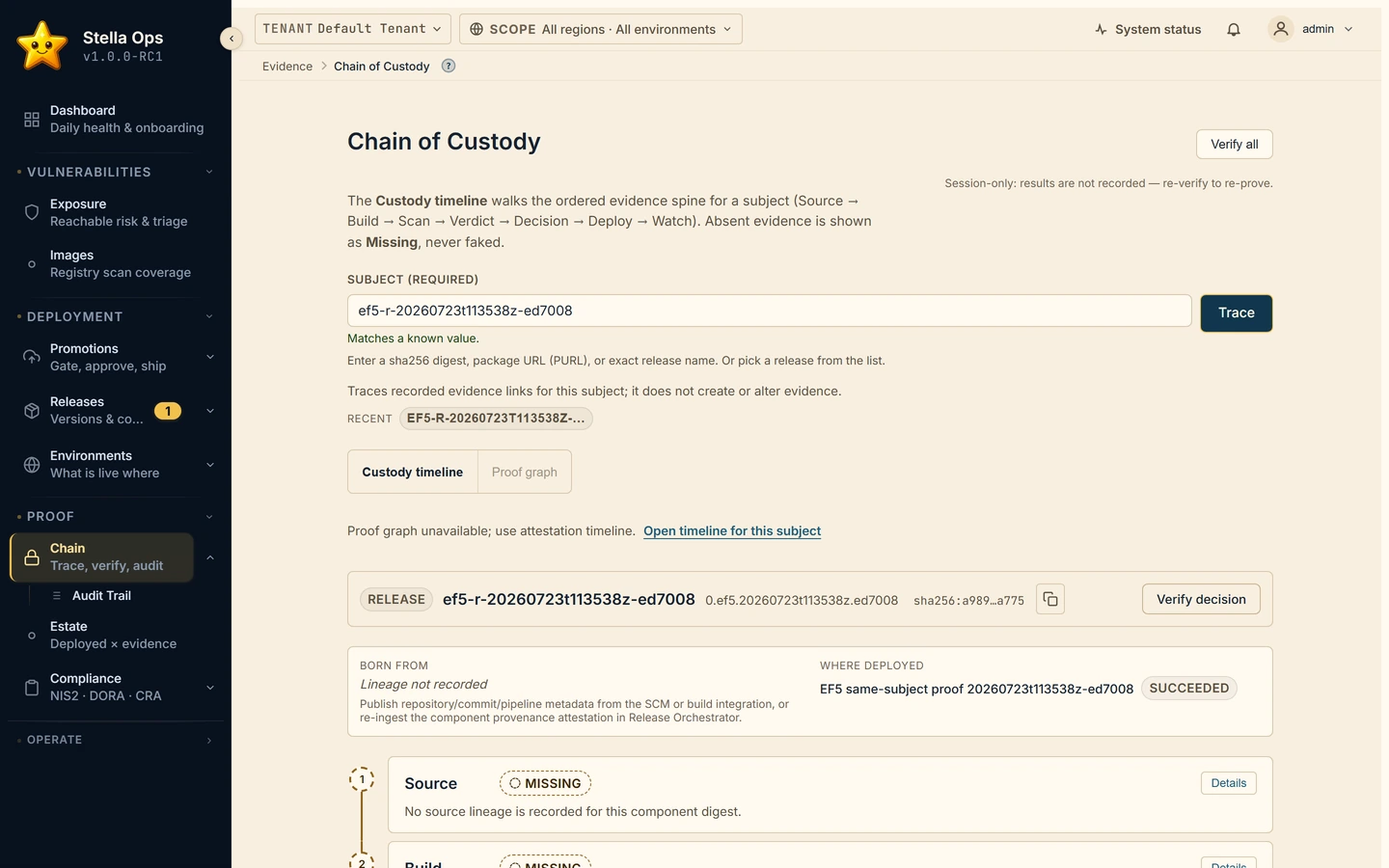Click the Dashboard grid icon
The image size is (1389, 868).
(32, 120)
